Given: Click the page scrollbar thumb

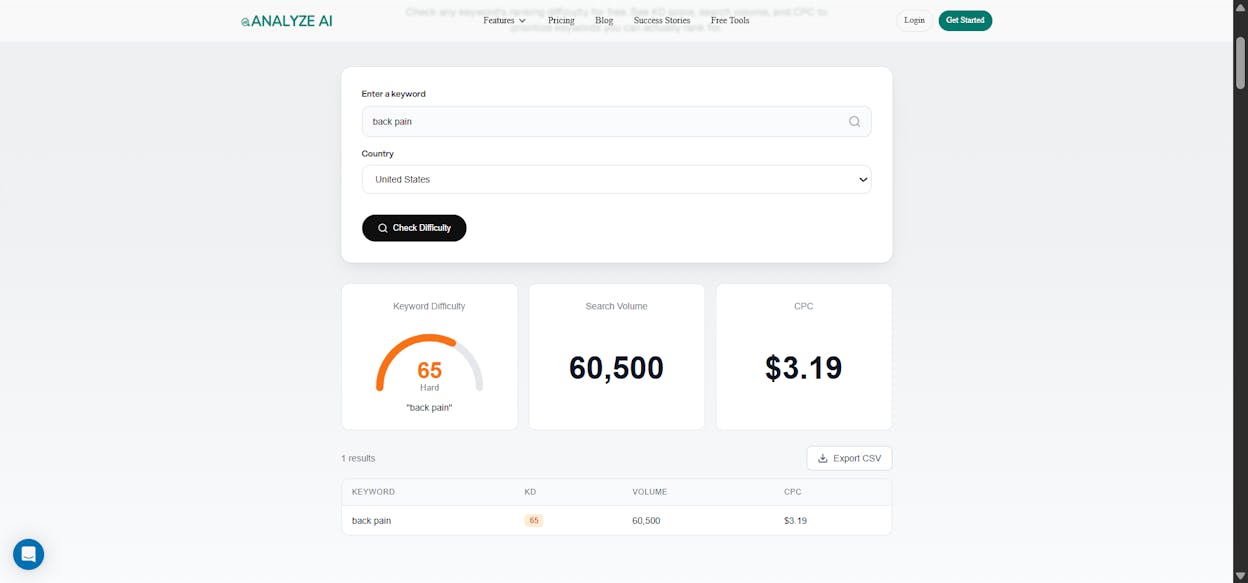Looking at the screenshot, I should [1240, 63].
